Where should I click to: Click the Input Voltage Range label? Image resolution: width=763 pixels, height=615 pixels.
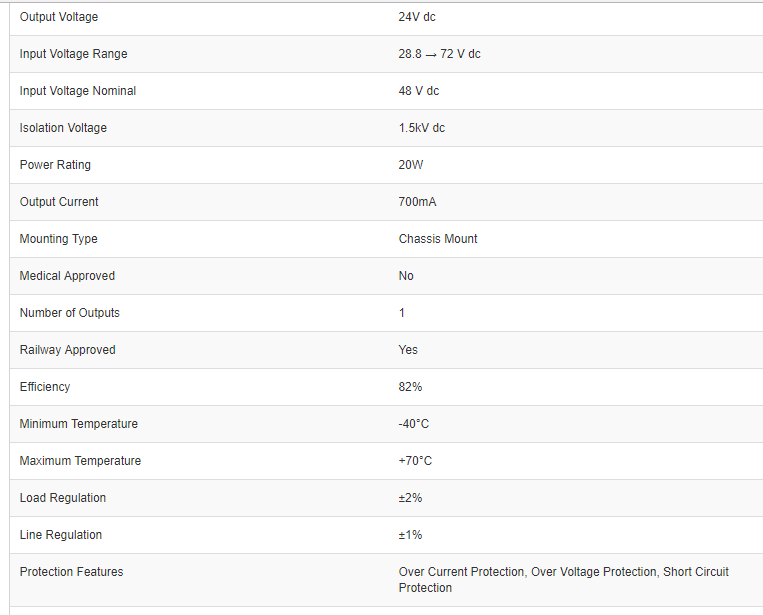(73, 54)
